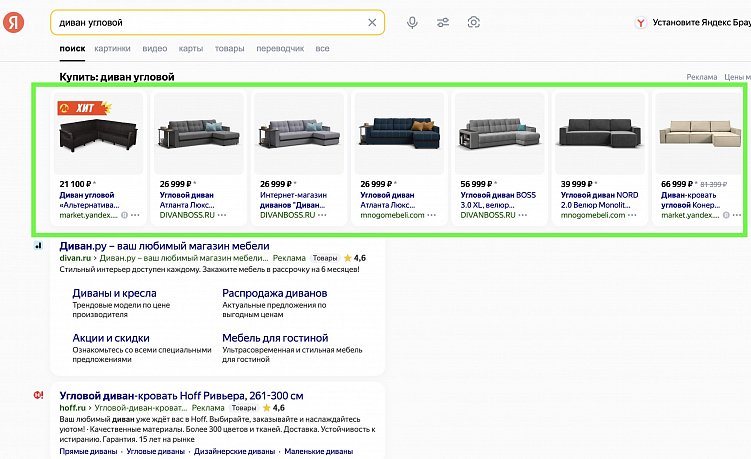Open the Прямые диваны quick link
The height and width of the screenshot is (459, 751).
click(88, 451)
